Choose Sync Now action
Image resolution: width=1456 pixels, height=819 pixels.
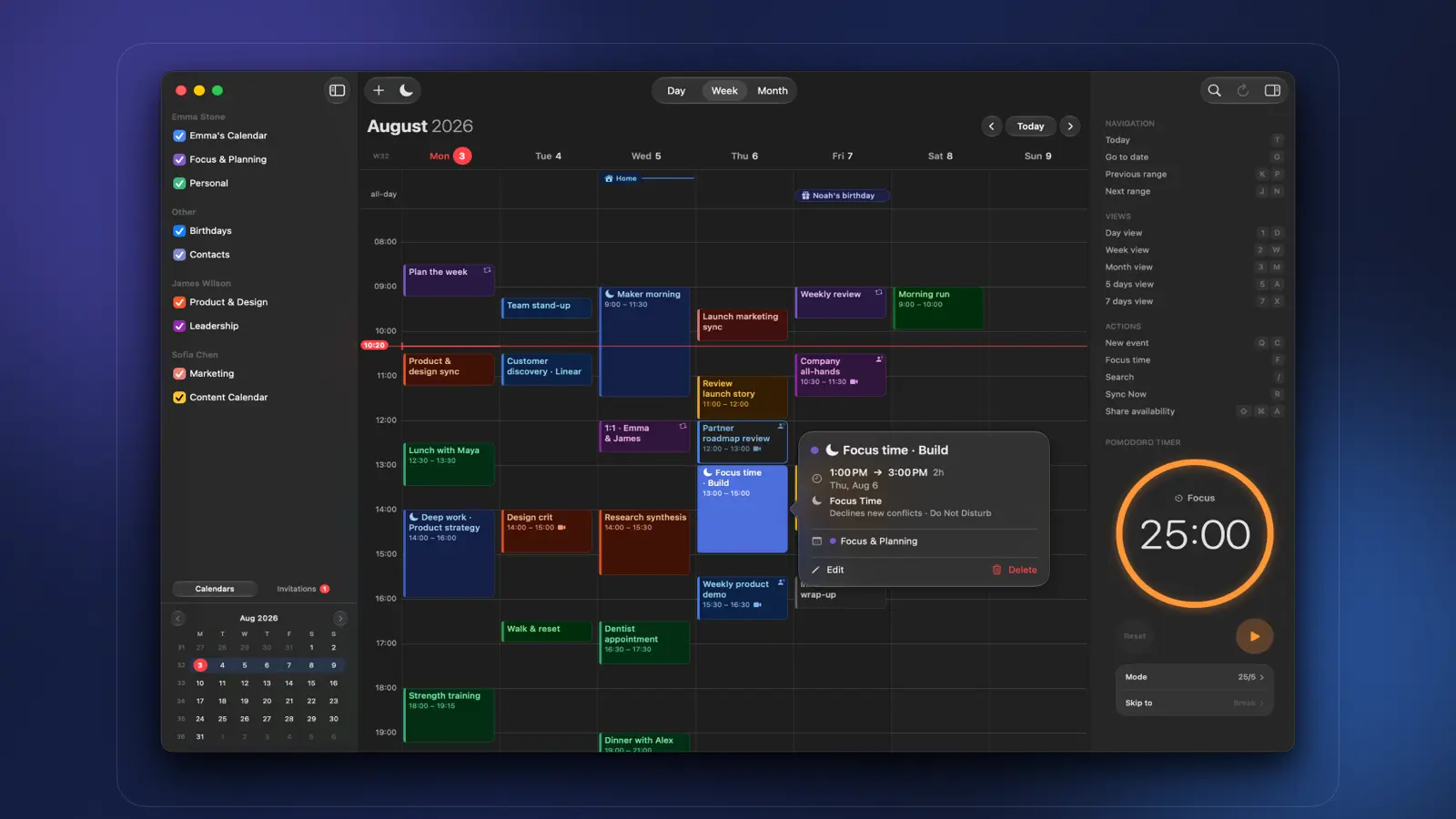click(1194, 395)
